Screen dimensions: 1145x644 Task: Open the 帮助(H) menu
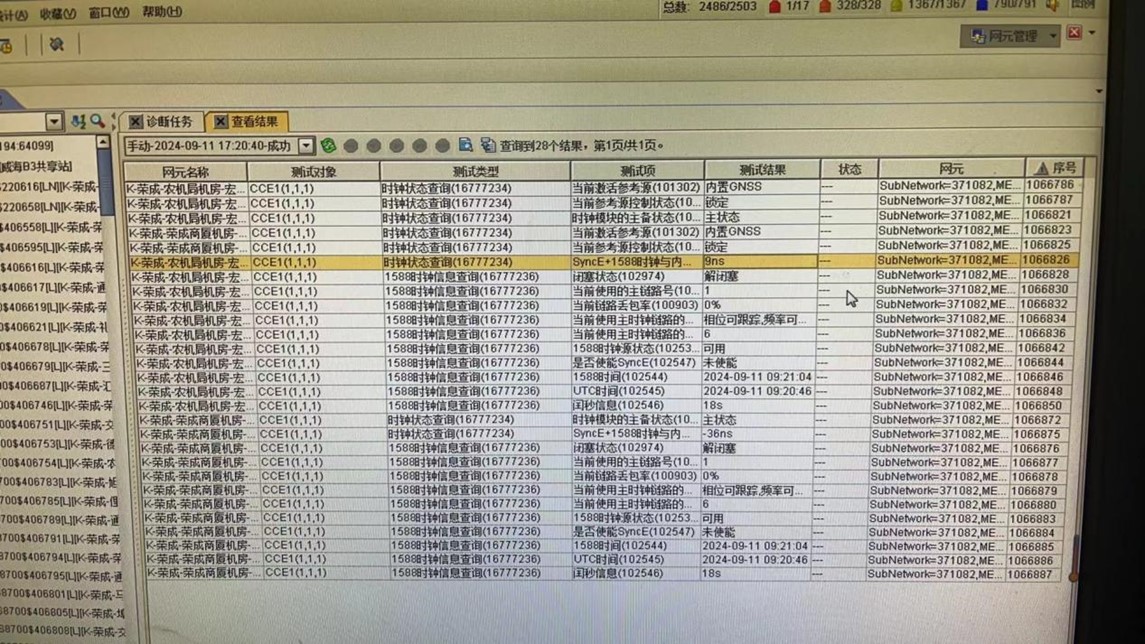162,12
